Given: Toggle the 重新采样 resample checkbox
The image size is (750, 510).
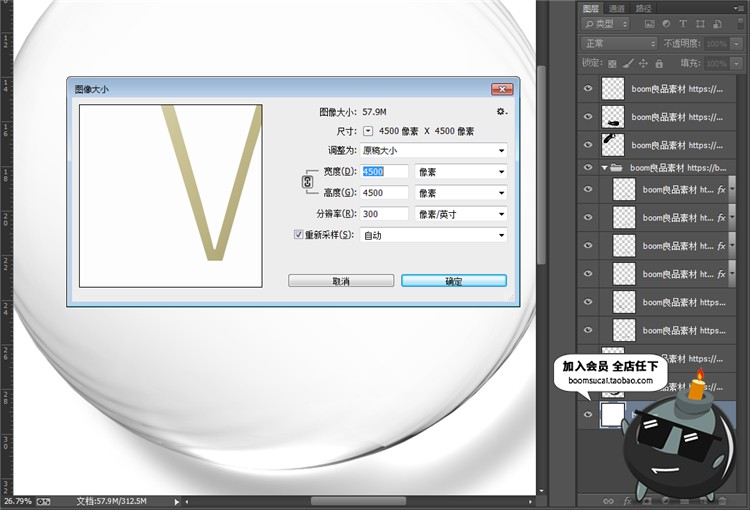Looking at the screenshot, I should (x=298, y=235).
